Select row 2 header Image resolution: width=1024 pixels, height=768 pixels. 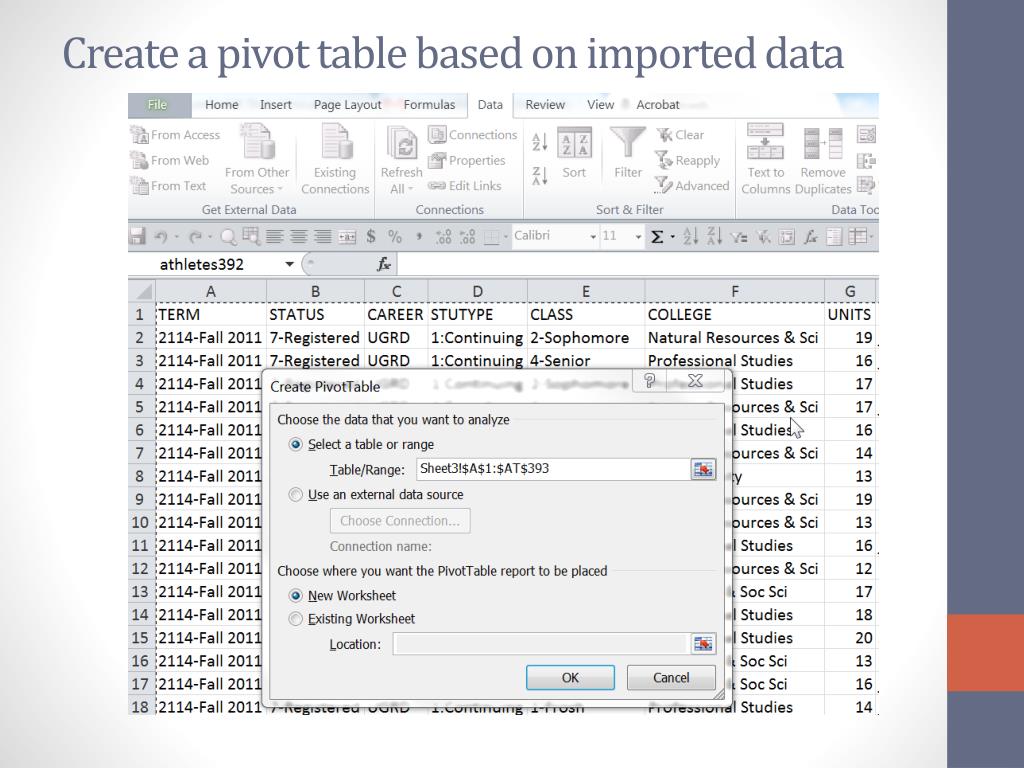140,338
